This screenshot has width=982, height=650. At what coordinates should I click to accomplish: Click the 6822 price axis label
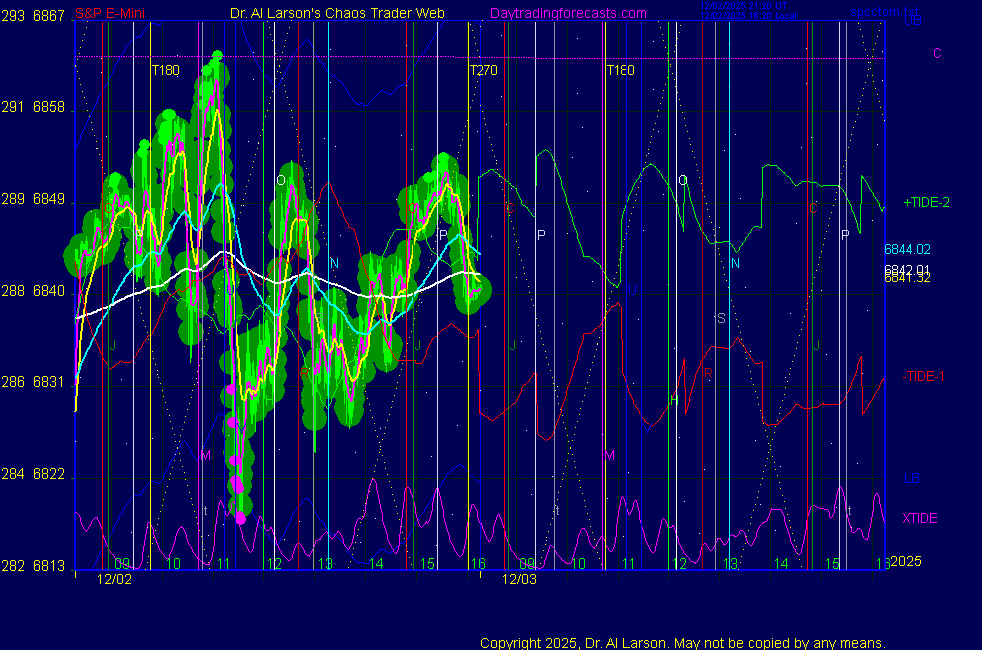pos(50,474)
